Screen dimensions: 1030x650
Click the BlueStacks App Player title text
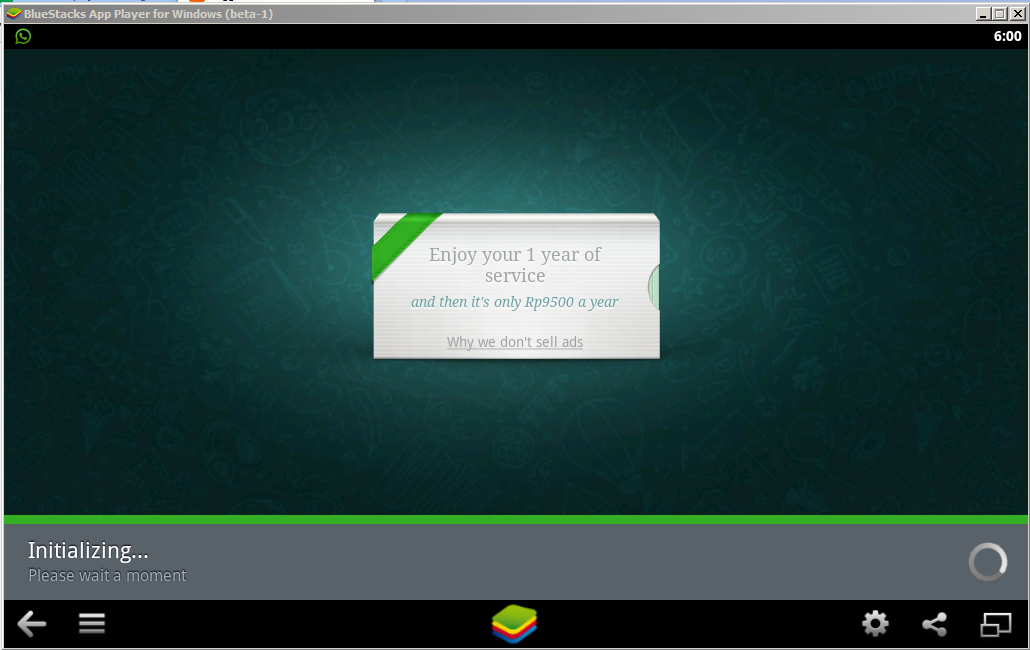(x=148, y=14)
